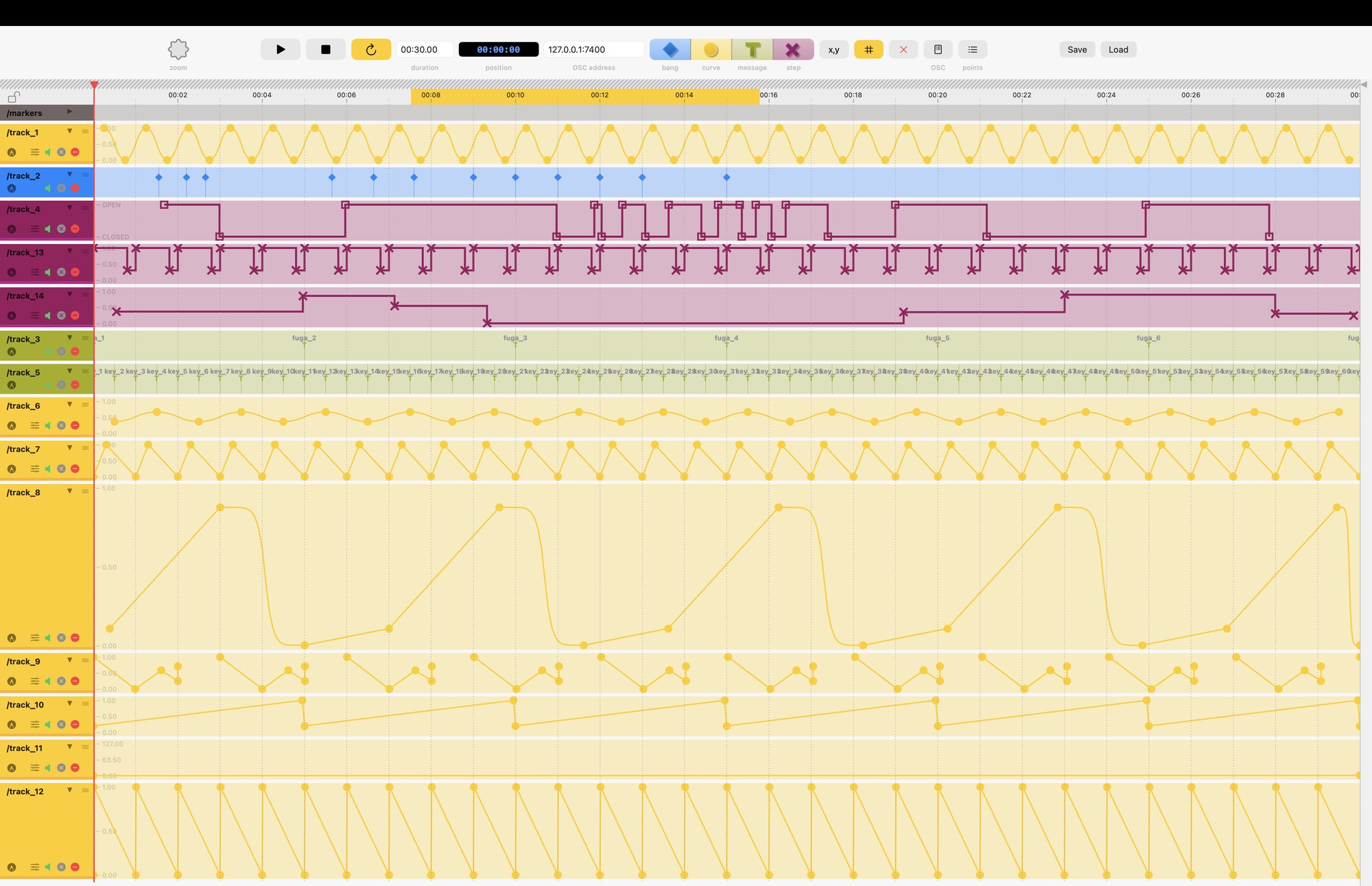Click the Save button

coord(1077,49)
